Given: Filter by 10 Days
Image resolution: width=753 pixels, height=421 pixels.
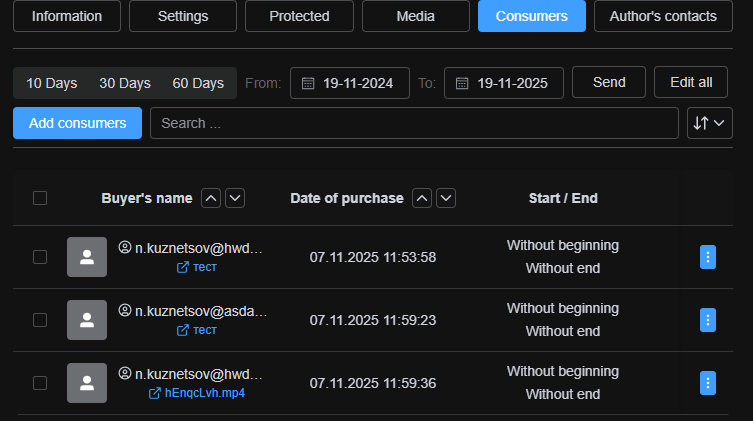Looking at the screenshot, I should (x=51, y=83).
